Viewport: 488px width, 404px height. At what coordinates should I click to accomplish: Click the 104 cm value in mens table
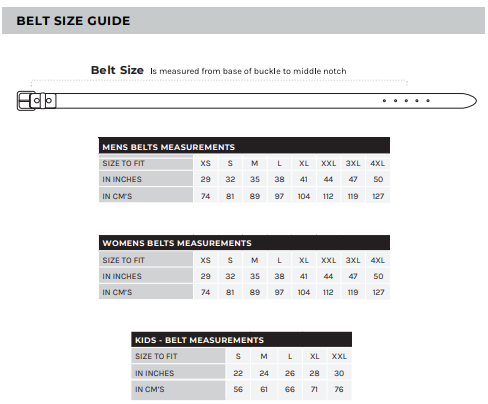pyautogui.click(x=304, y=196)
